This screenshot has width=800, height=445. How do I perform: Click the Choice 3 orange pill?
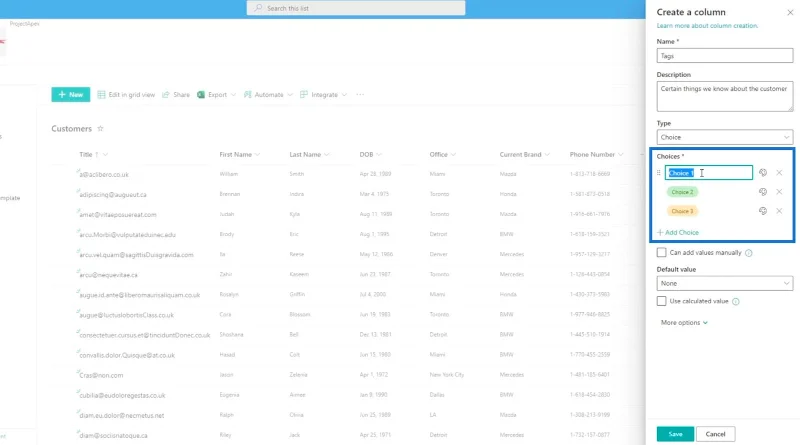pos(682,211)
